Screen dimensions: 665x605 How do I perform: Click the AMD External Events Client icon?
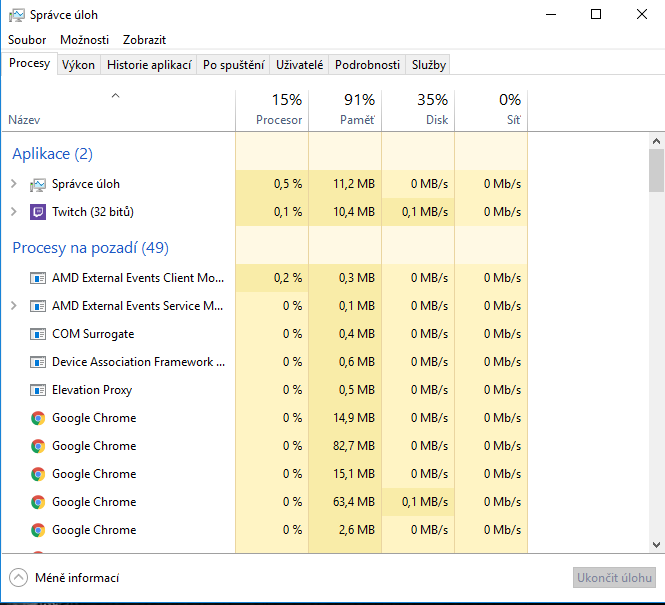(x=38, y=278)
